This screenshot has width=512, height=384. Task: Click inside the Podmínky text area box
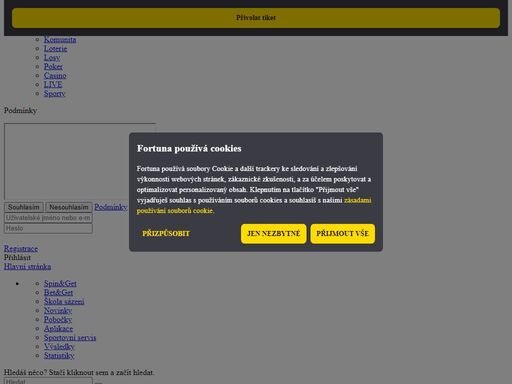pyautogui.click(x=80, y=162)
